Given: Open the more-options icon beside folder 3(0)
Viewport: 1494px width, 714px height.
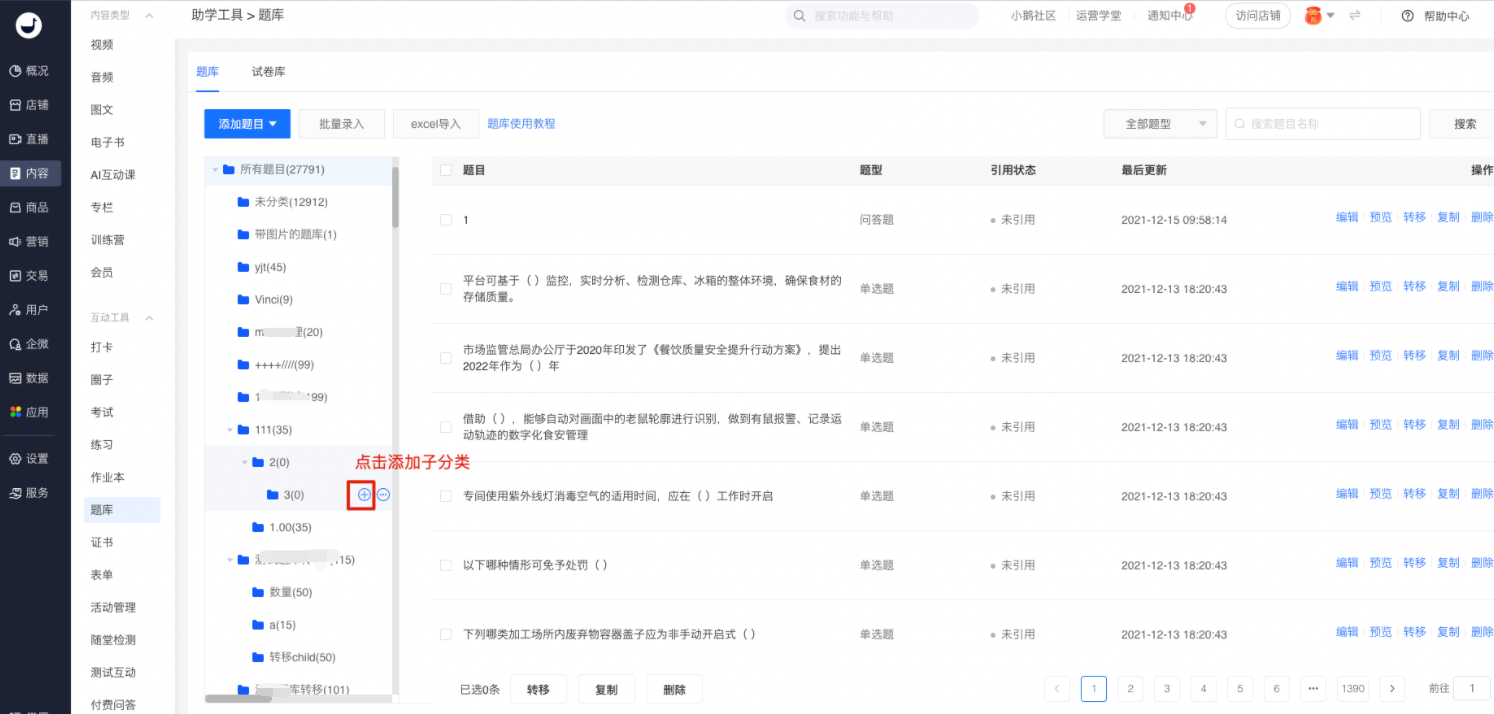Looking at the screenshot, I should coord(384,494).
